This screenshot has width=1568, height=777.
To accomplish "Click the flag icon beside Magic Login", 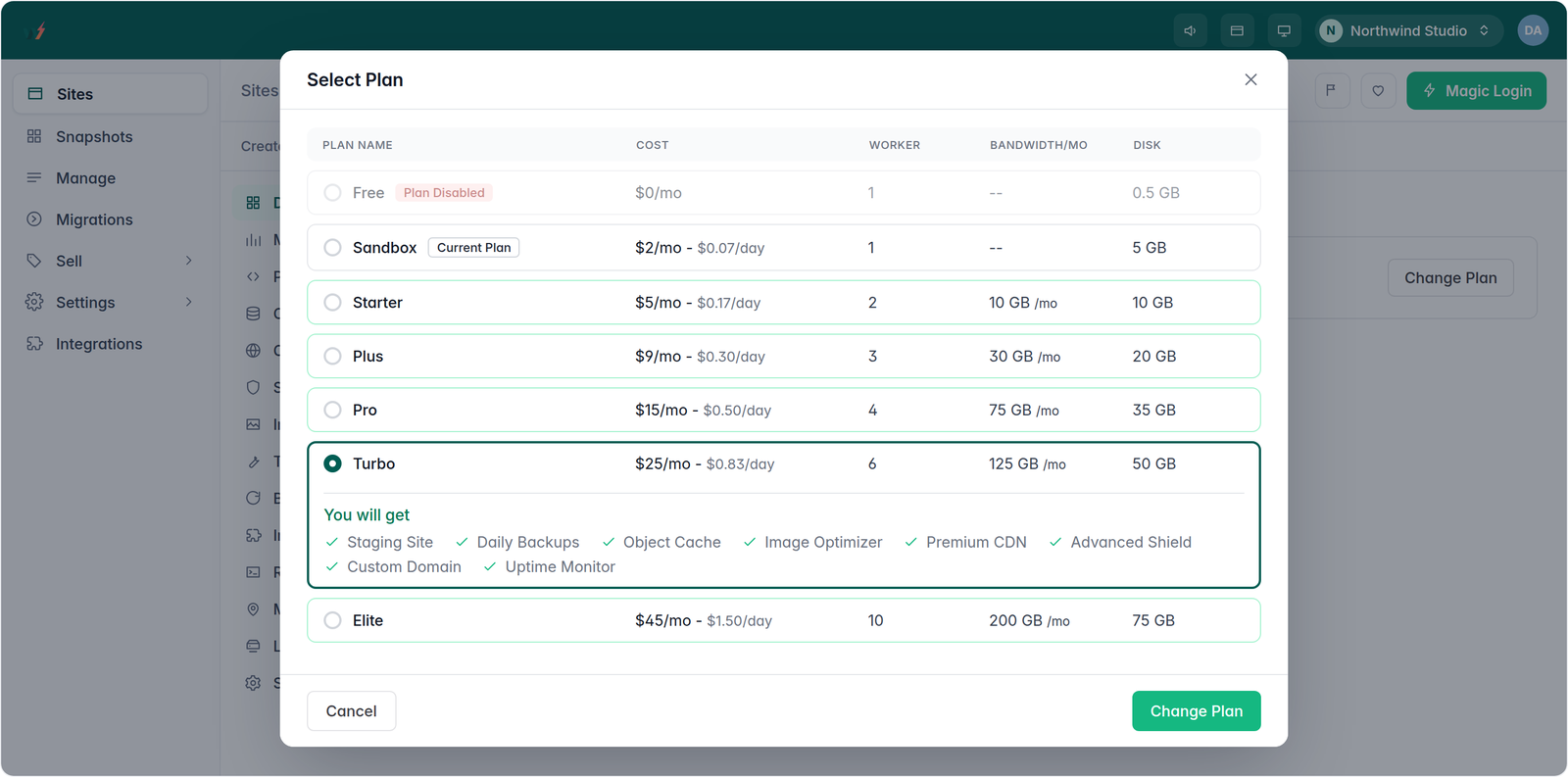I will pyautogui.click(x=1331, y=90).
